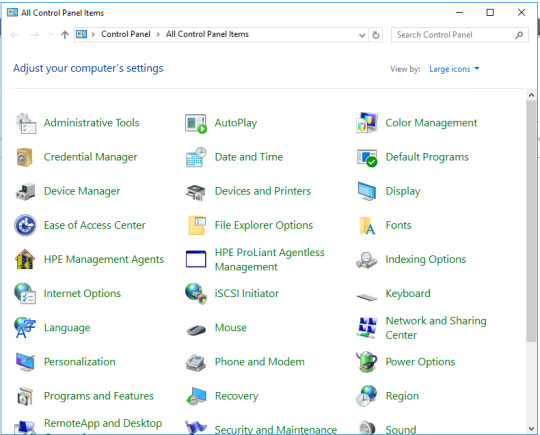This screenshot has height=435, width=540.
Task: Open the Internet Options globe icon
Action: coord(25,293)
